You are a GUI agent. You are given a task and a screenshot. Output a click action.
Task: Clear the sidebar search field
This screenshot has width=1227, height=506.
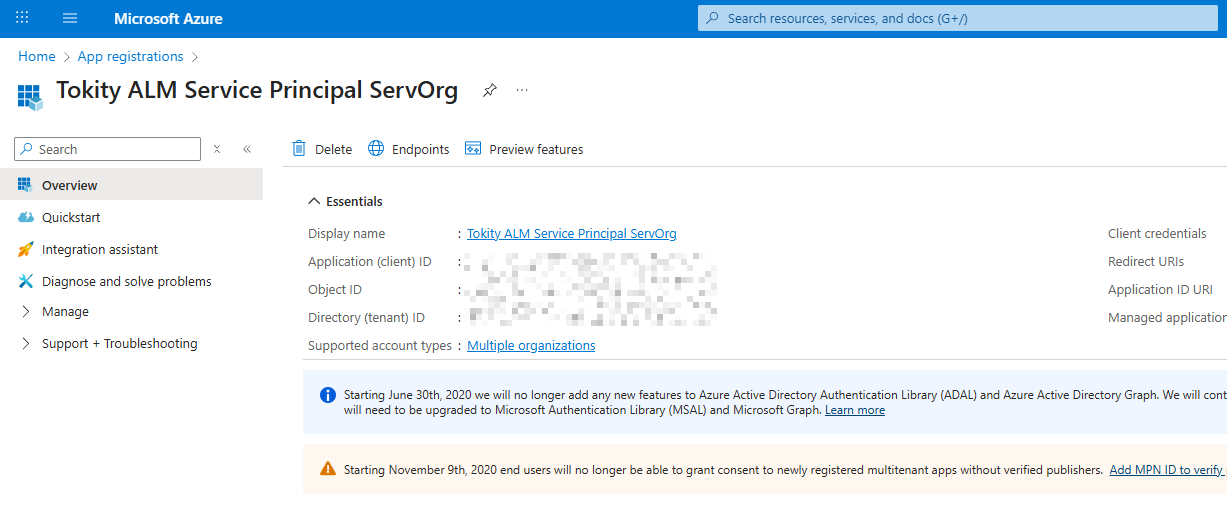click(x=216, y=149)
